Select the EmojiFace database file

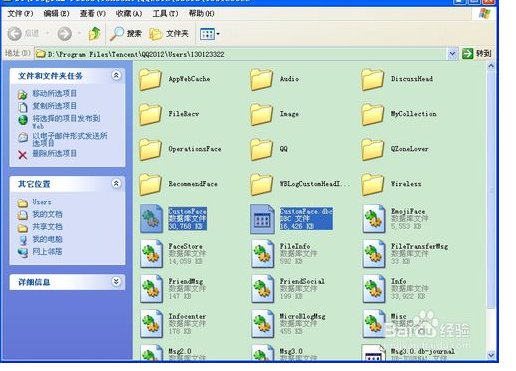point(395,219)
